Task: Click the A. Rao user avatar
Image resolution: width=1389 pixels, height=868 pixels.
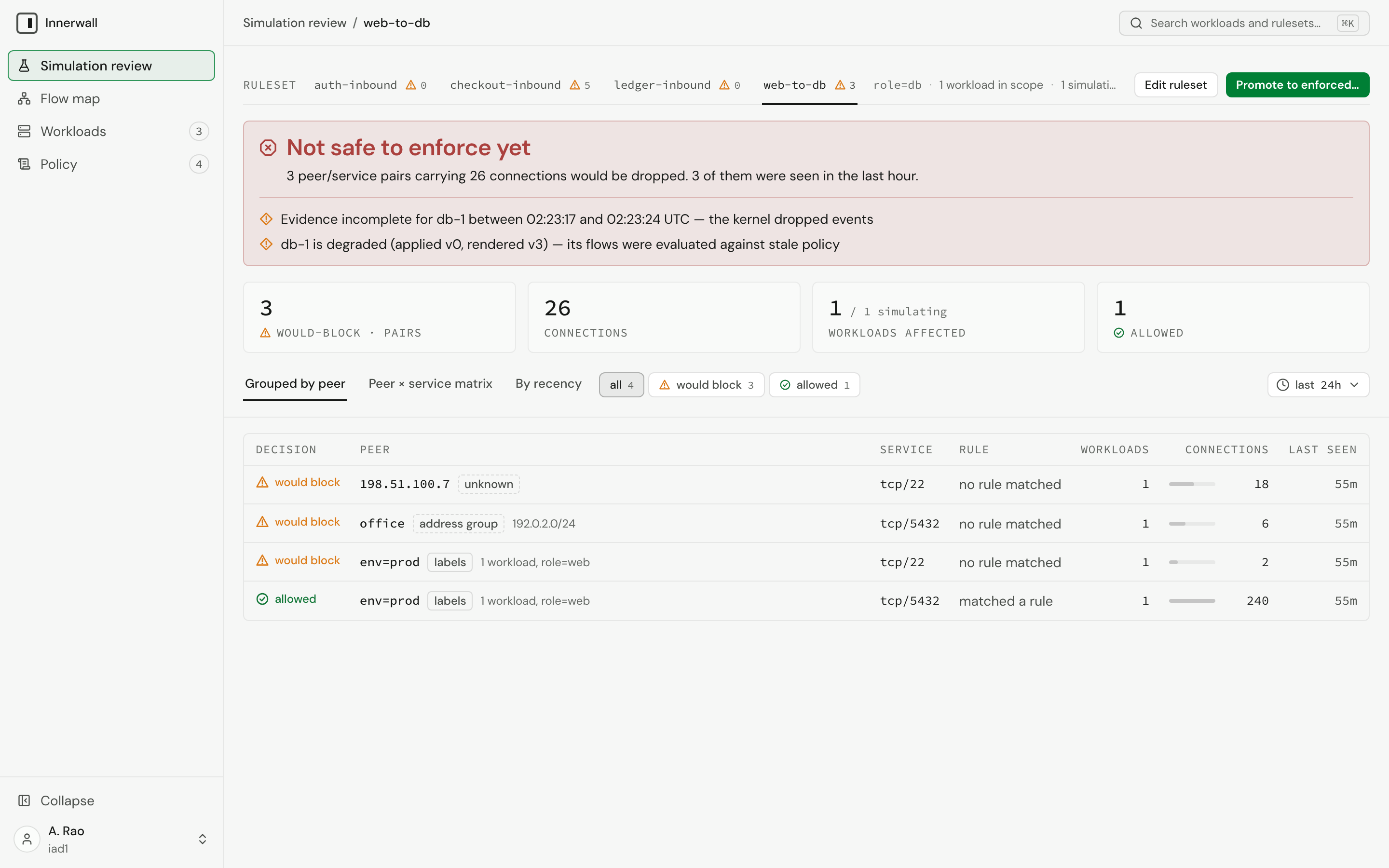Action: [27, 839]
